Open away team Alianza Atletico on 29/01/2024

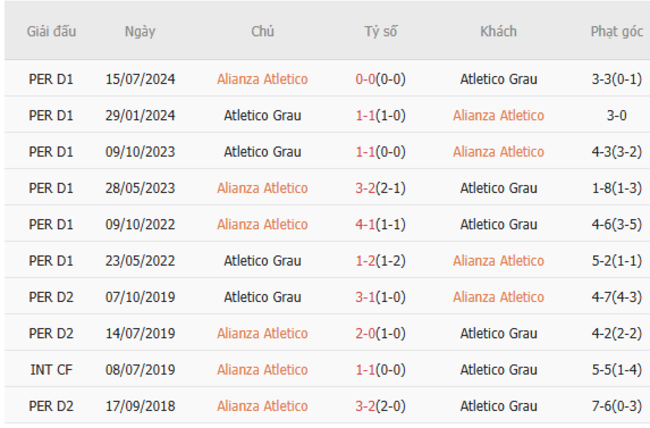(x=498, y=115)
